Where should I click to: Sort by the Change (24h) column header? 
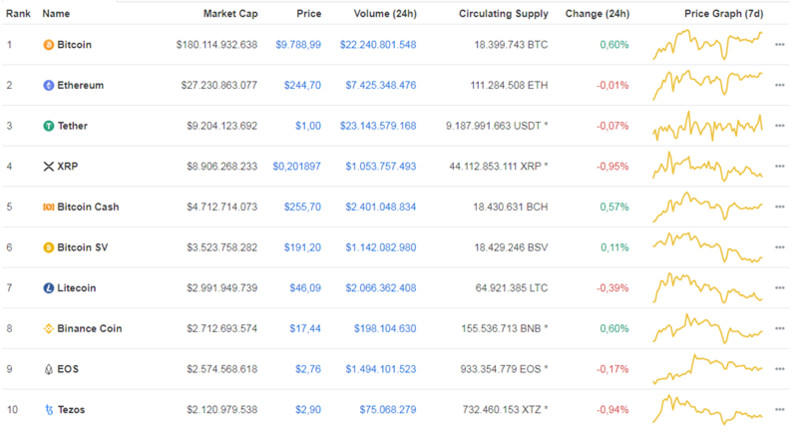tap(599, 14)
